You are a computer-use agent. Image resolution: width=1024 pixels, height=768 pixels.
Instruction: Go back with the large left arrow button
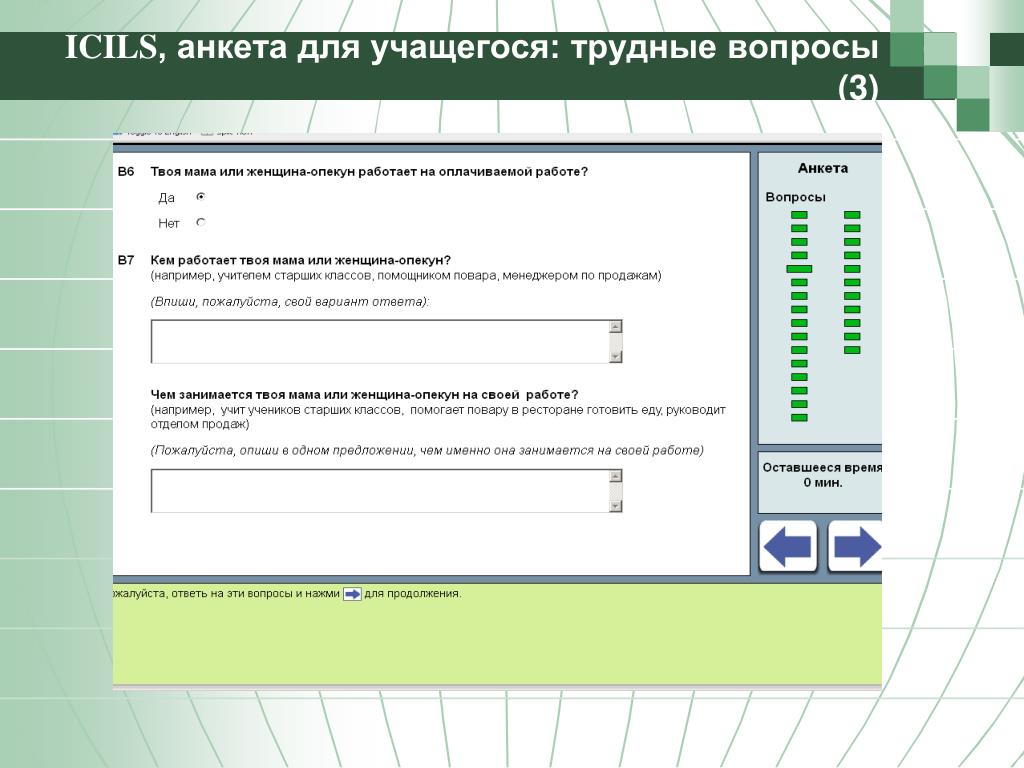click(789, 546)
